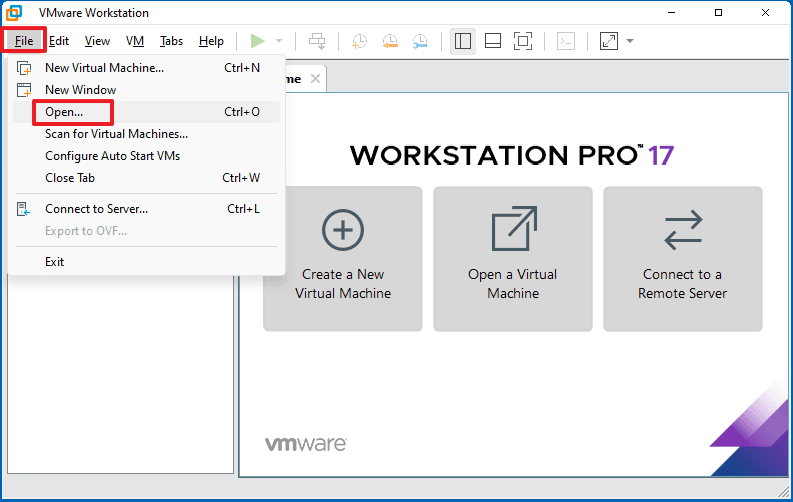Select Connect to Server... menu item
Viewport: 793px width, 502px height.
tap(96, 209)
